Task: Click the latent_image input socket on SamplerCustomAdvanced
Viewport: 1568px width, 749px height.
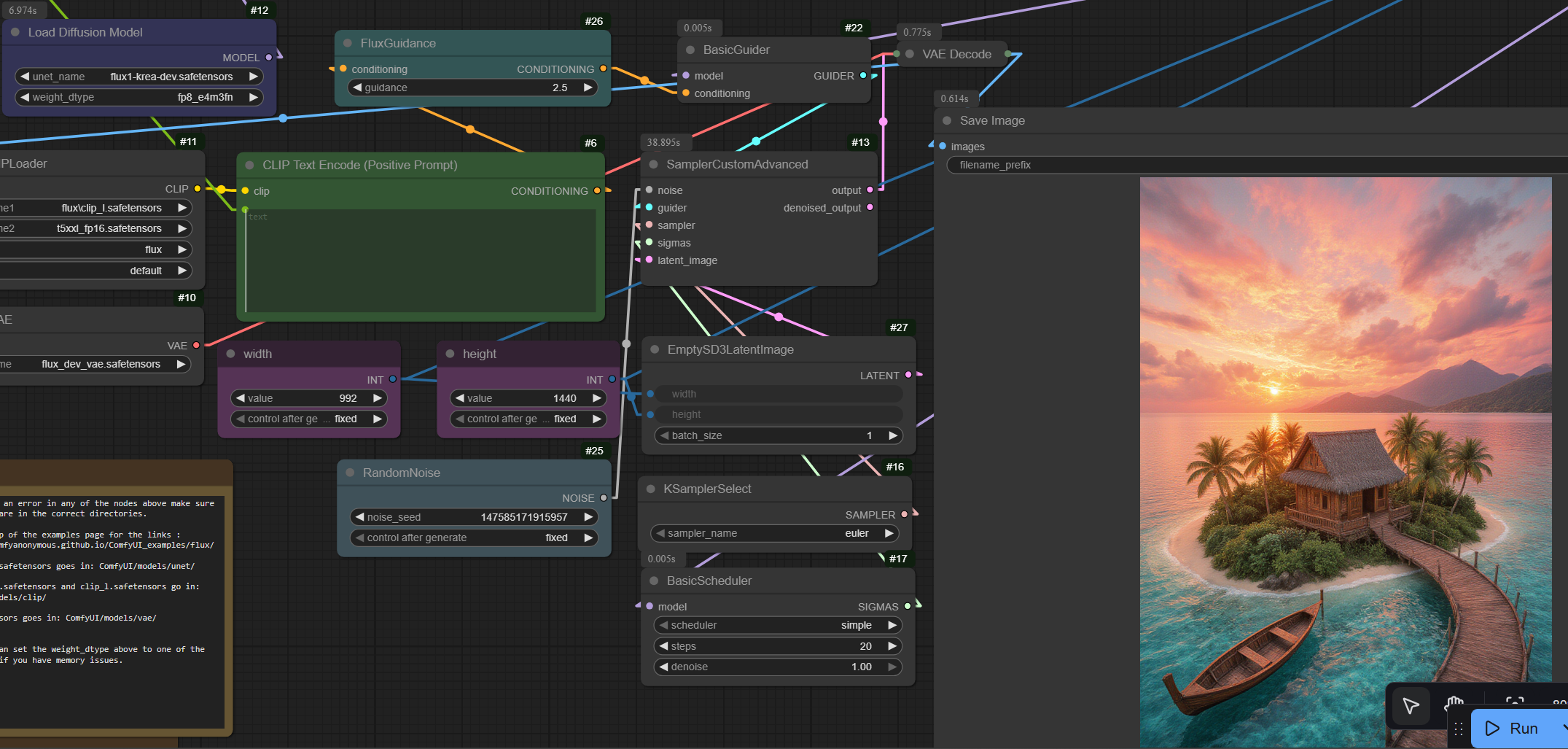Action: coord(650,260)
